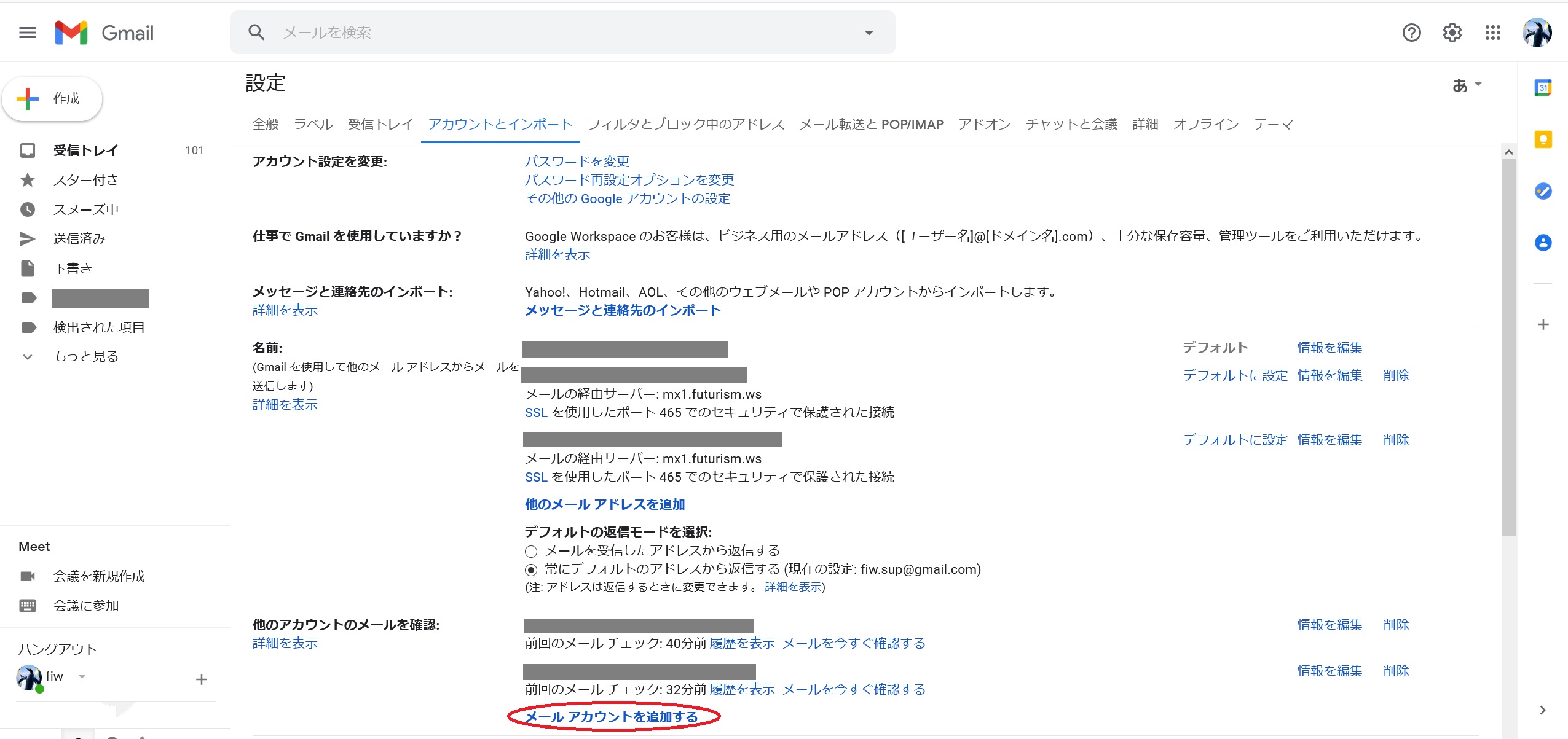
Task: Switch to the 全般 settings tab
Action: pyautogui.click(x=266, y=125)
